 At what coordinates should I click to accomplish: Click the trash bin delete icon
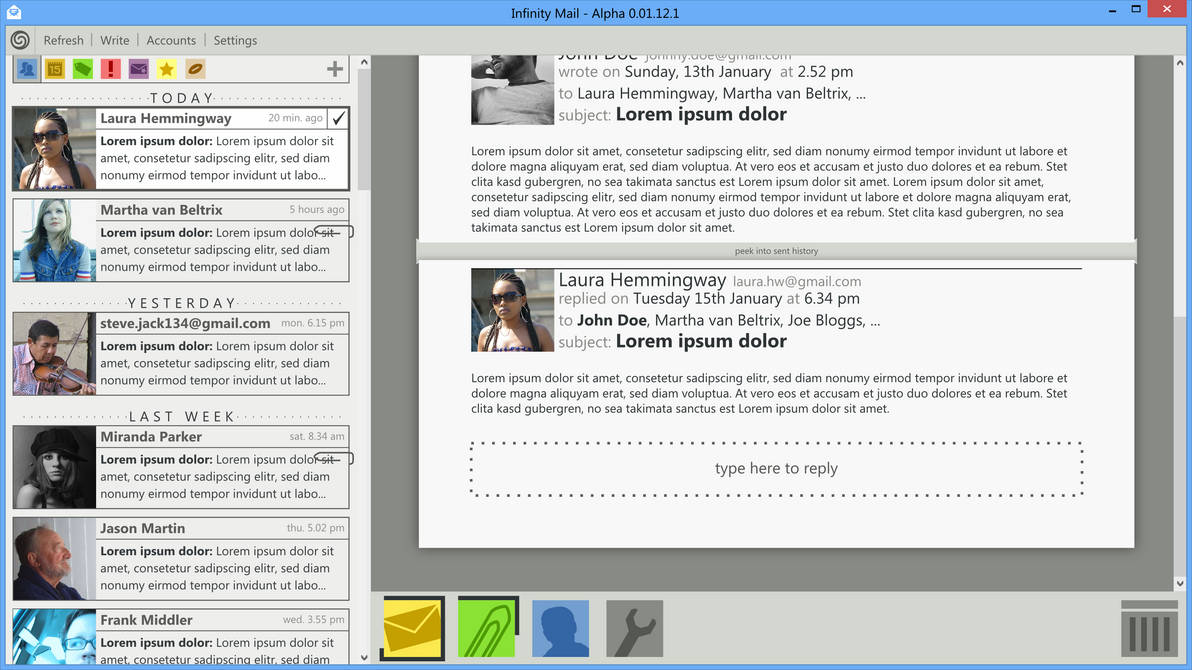[x=1149, y=628]
